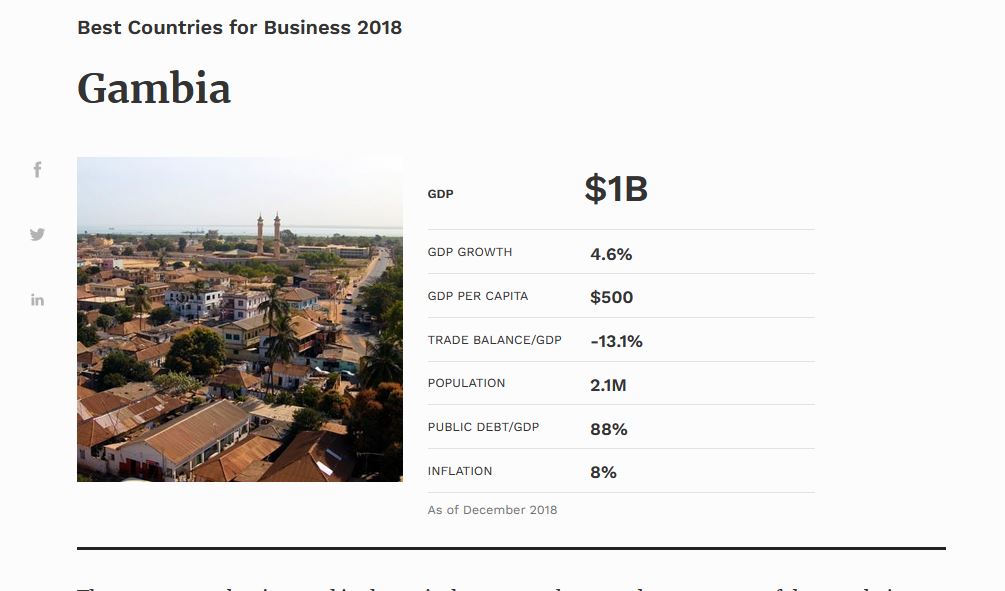Viewport: 1005px width, 591px height.
Task: Share the page on Twitter
Action: click(x=37, y=235)
